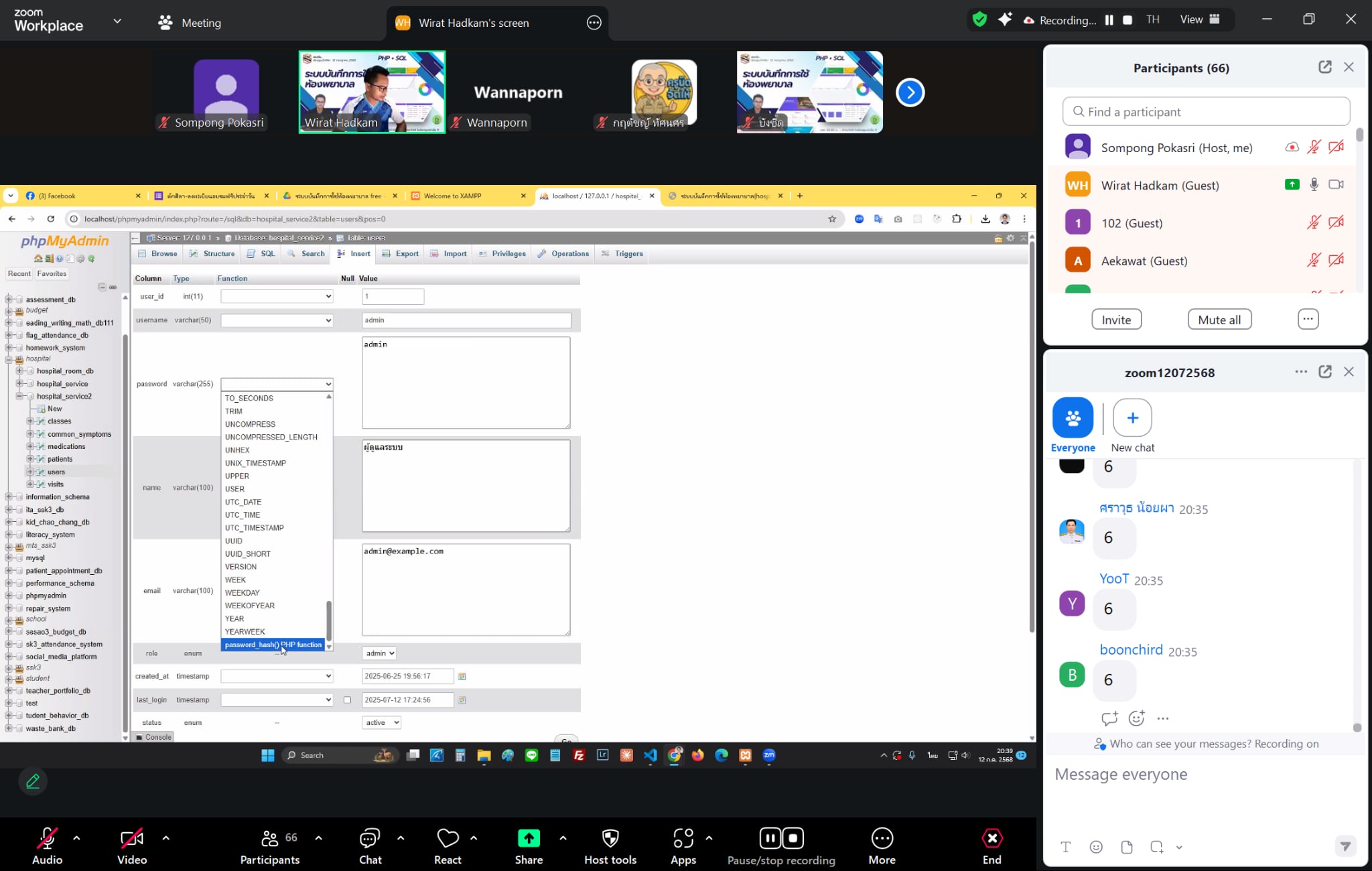Click the function list scrollbar thumb
This screenshot has height=871, width=1372.
(x=329, y=620)
